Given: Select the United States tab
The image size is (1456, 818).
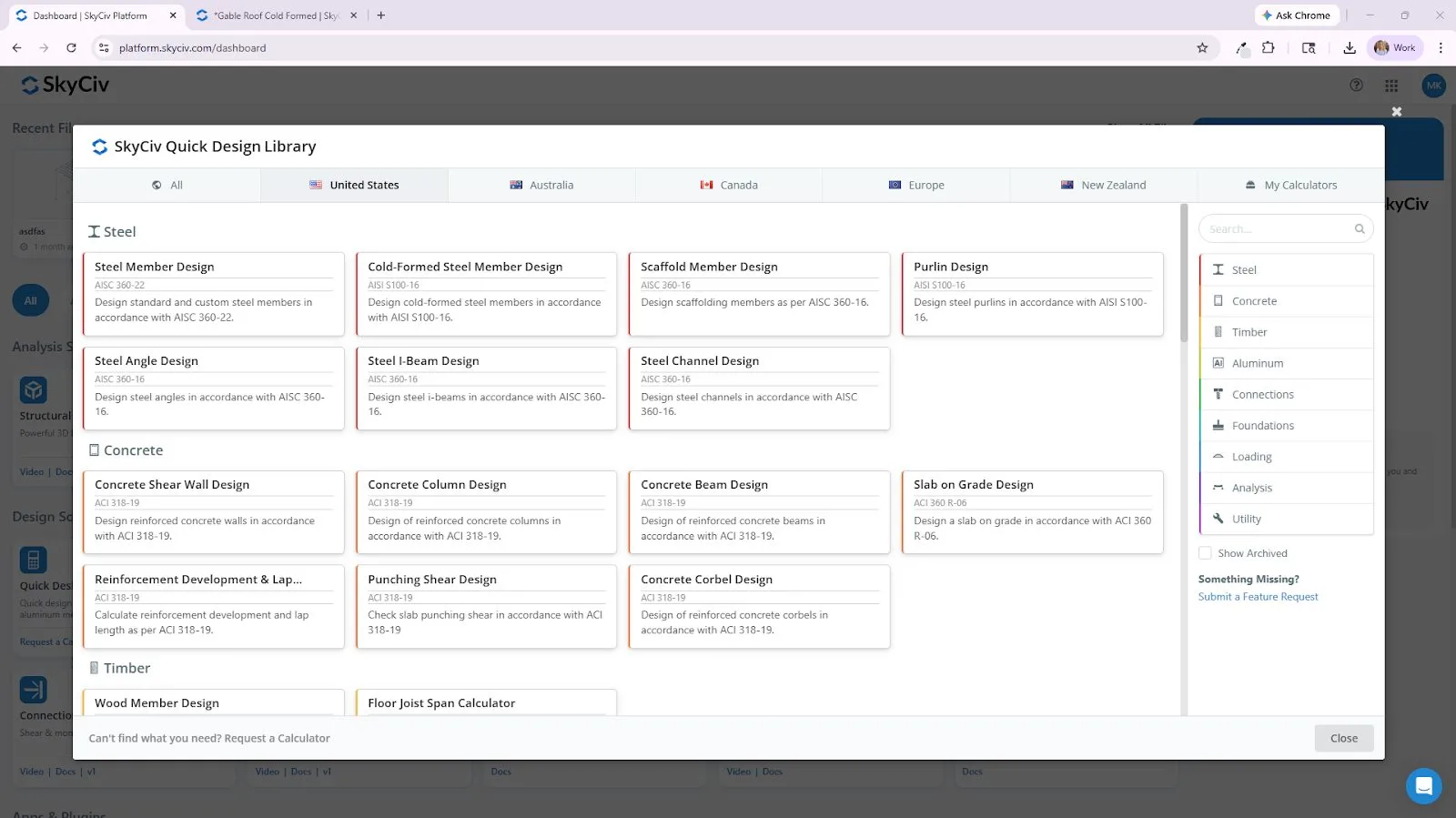Looking at the screenshot, I should pos(354,186).
